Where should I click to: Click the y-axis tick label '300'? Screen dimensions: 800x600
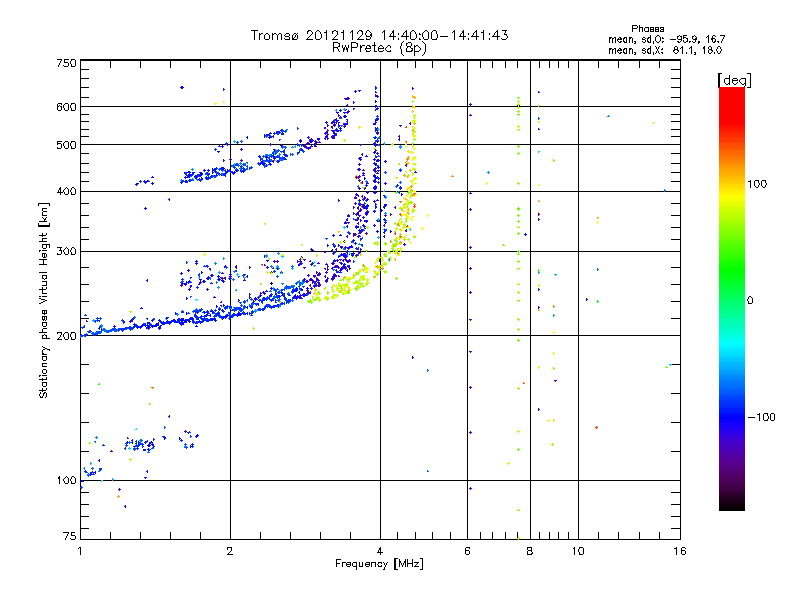click(x=66, y=252)
